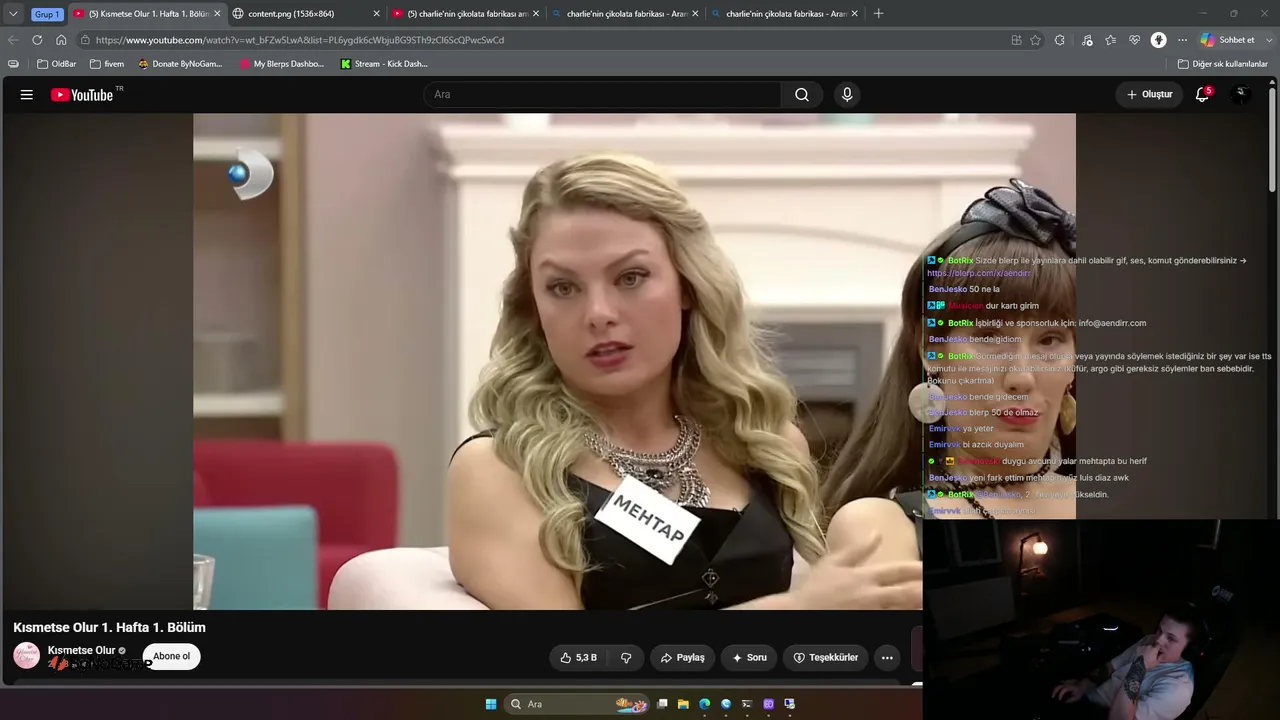The image size is (1280, 720).
Task: Reload the page
Action: [37, 40]
